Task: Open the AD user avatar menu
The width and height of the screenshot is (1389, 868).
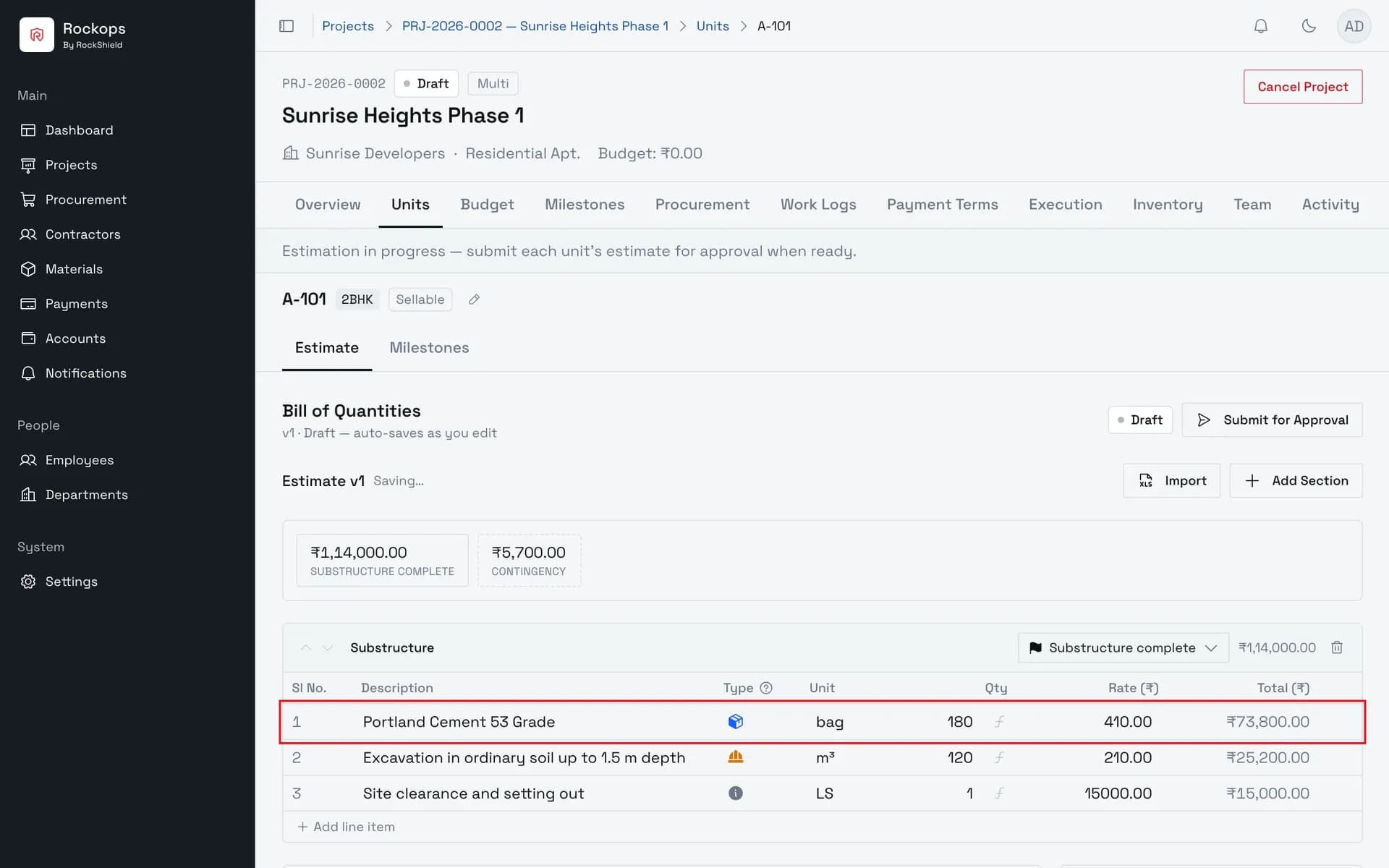Action: pos(1354,26)
